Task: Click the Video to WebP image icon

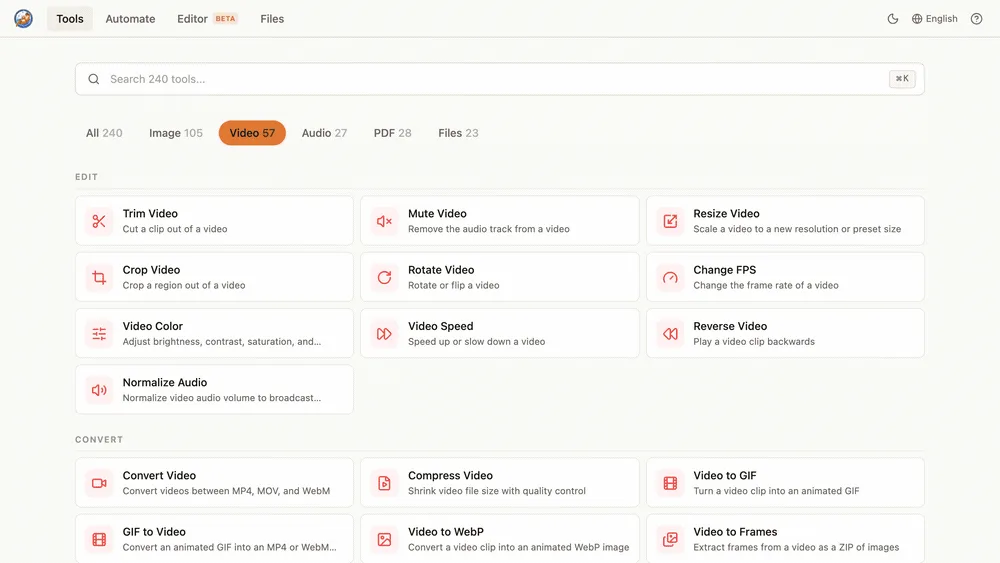Action: (x=384, y=539)
